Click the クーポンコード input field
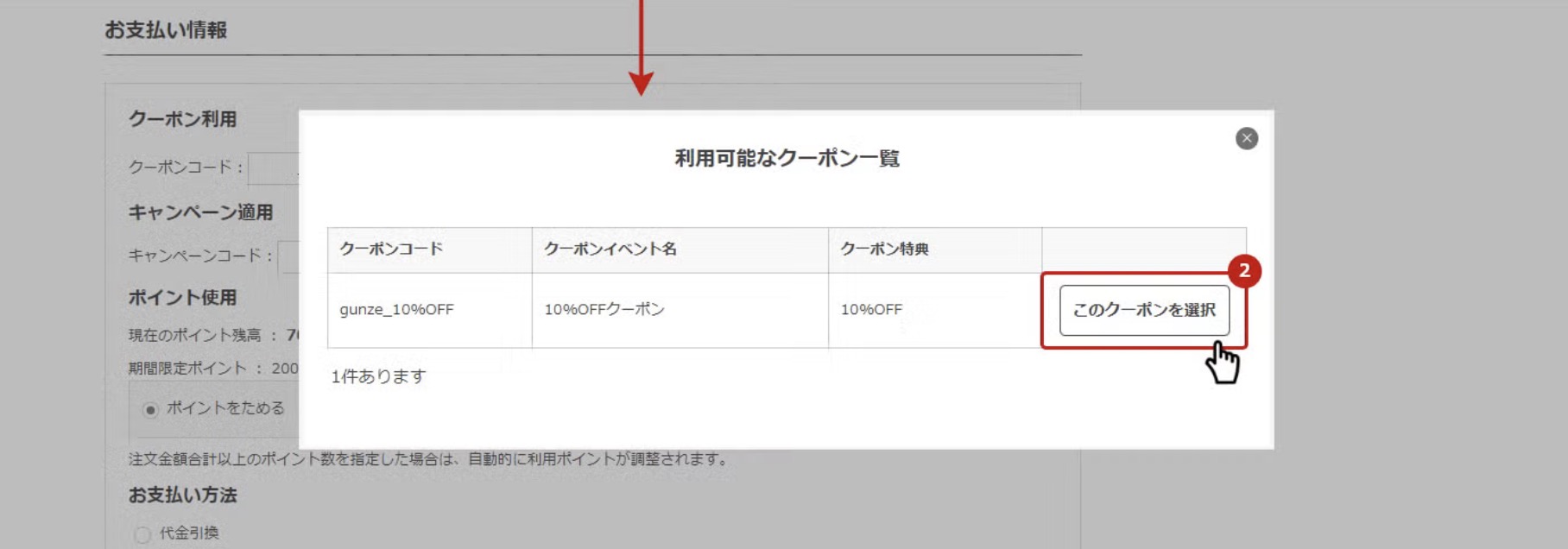 (x=273, y=168)
